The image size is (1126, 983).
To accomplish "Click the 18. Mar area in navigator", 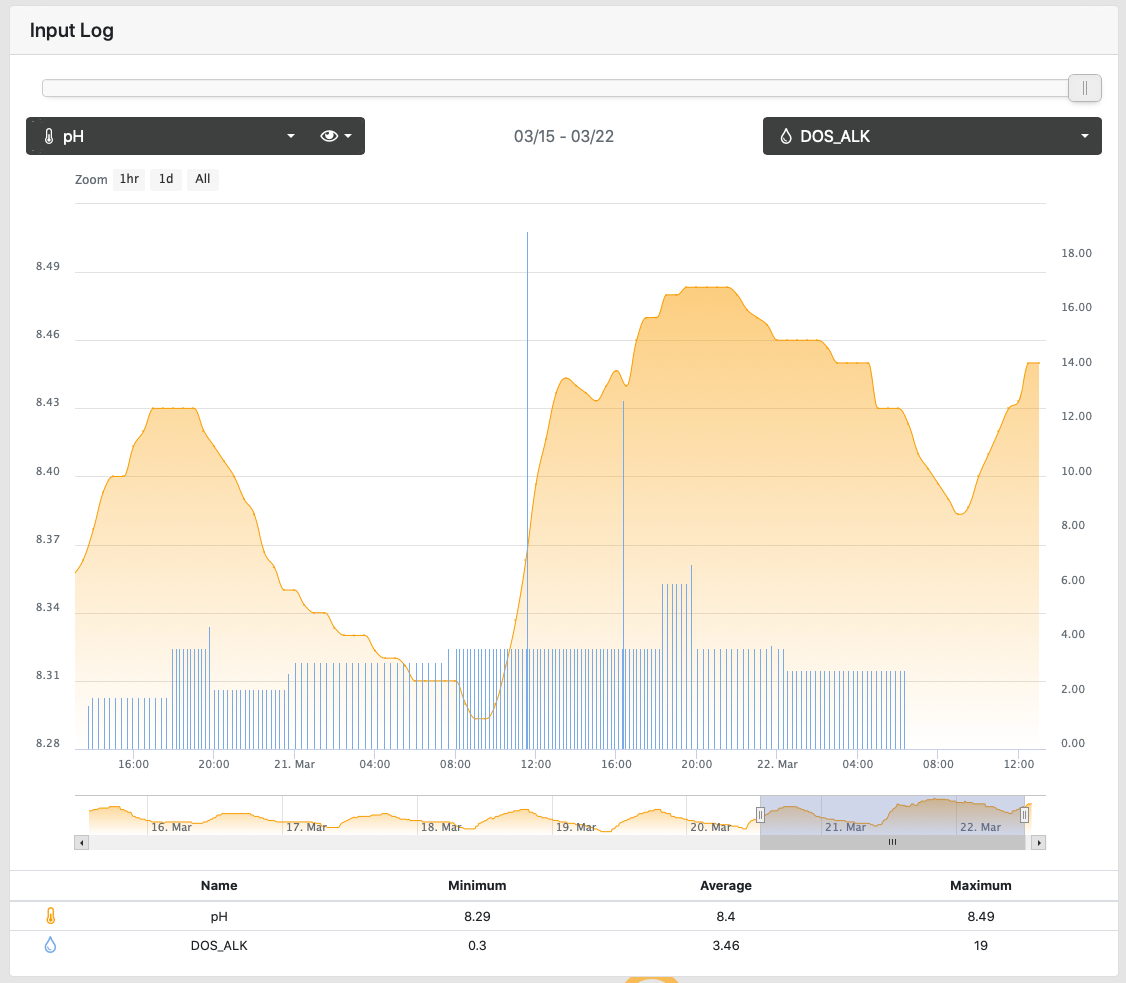I will point(441,827).
